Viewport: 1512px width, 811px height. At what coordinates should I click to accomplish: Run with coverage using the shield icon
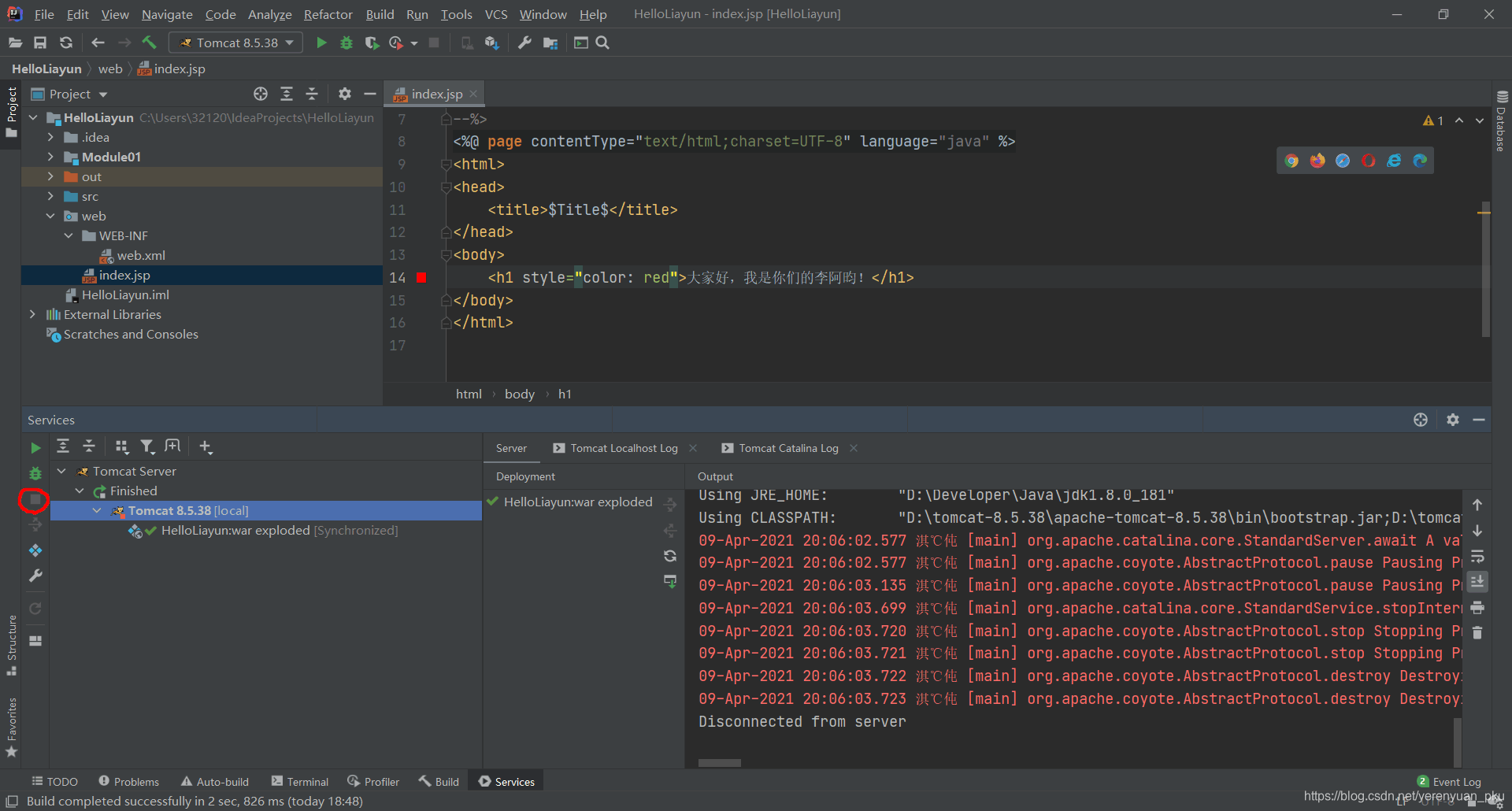[x=372, y=43]
